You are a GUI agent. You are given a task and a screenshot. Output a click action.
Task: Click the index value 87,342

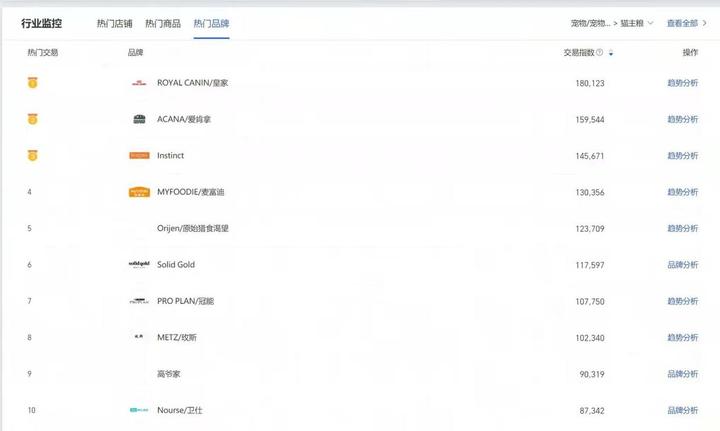pos(592,411)
